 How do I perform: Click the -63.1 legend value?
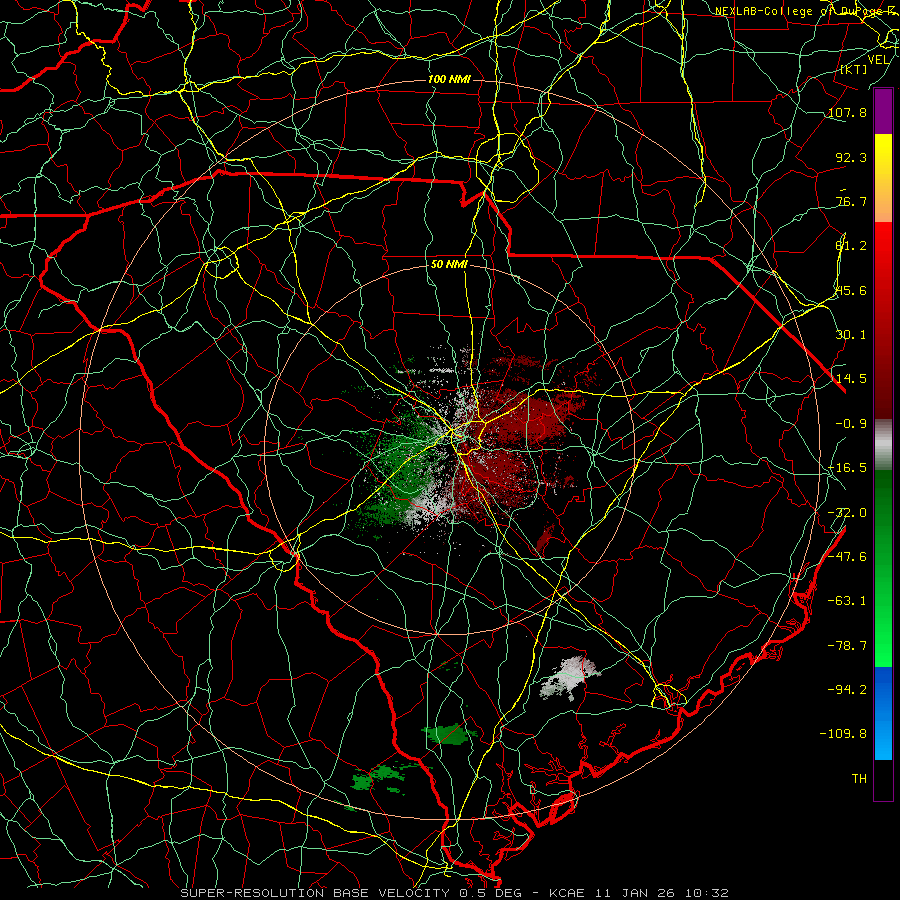click(847, 601)
